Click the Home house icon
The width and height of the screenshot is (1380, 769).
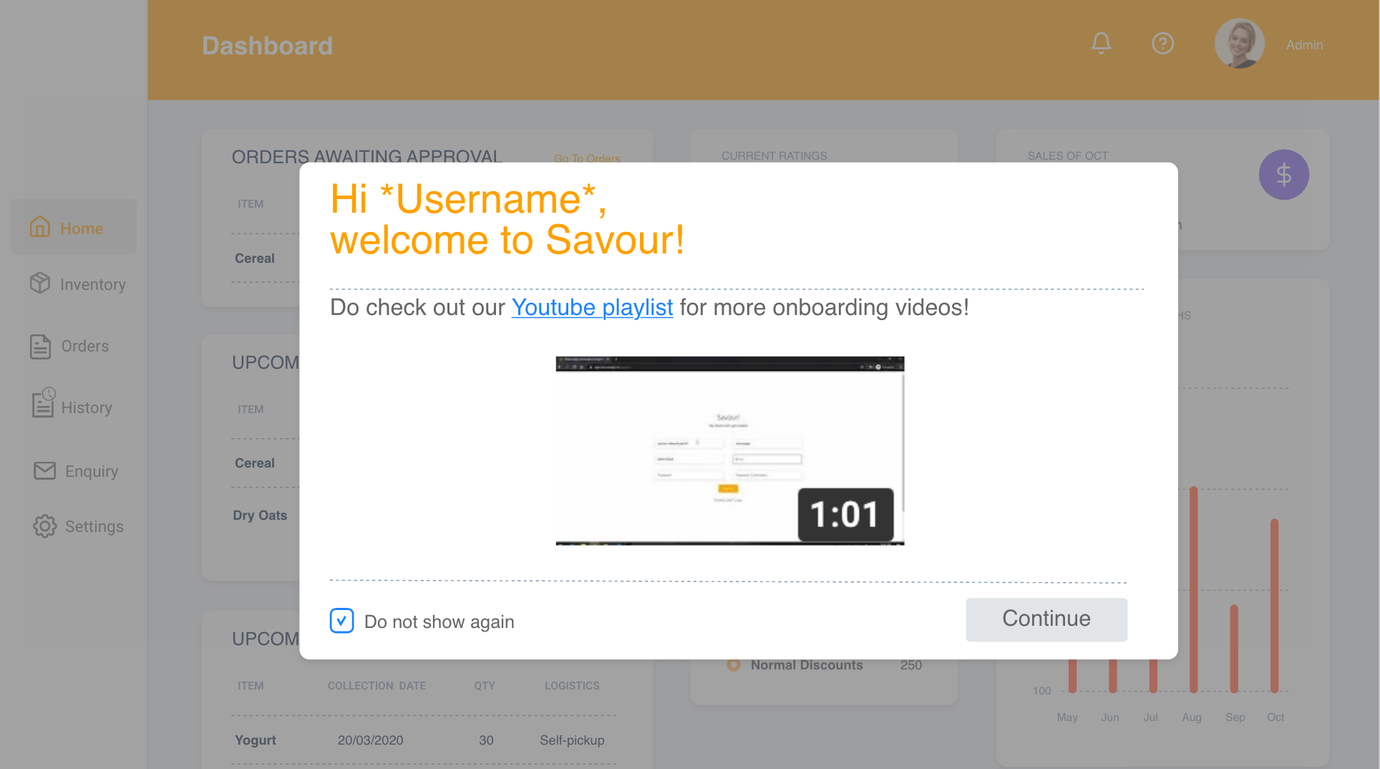(40, 227)
